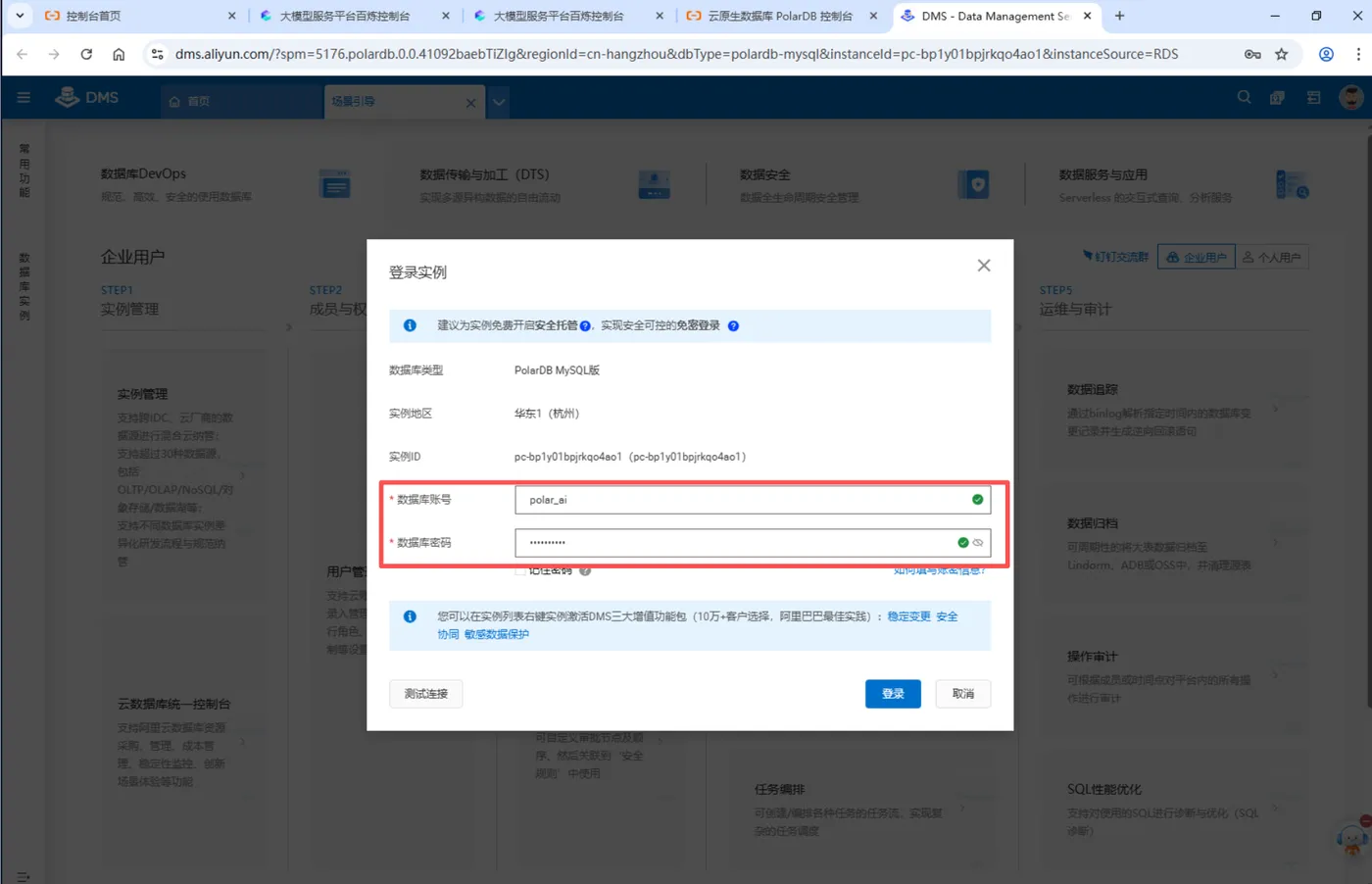Open the saved passwords key icon
Image resolution: width=1372 pixels, height=884 pixels.
pos(1252,54)
